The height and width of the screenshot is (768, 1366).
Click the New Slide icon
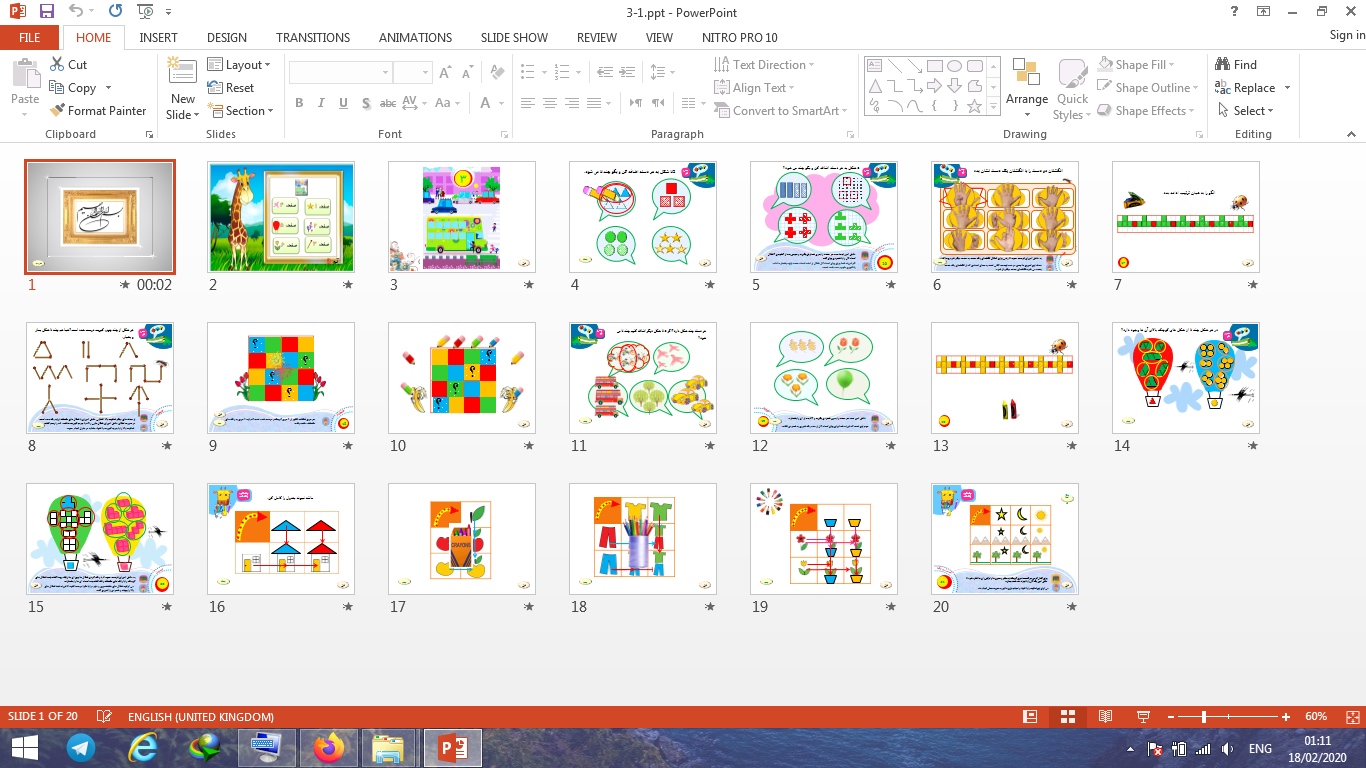(x=183, y=75)
